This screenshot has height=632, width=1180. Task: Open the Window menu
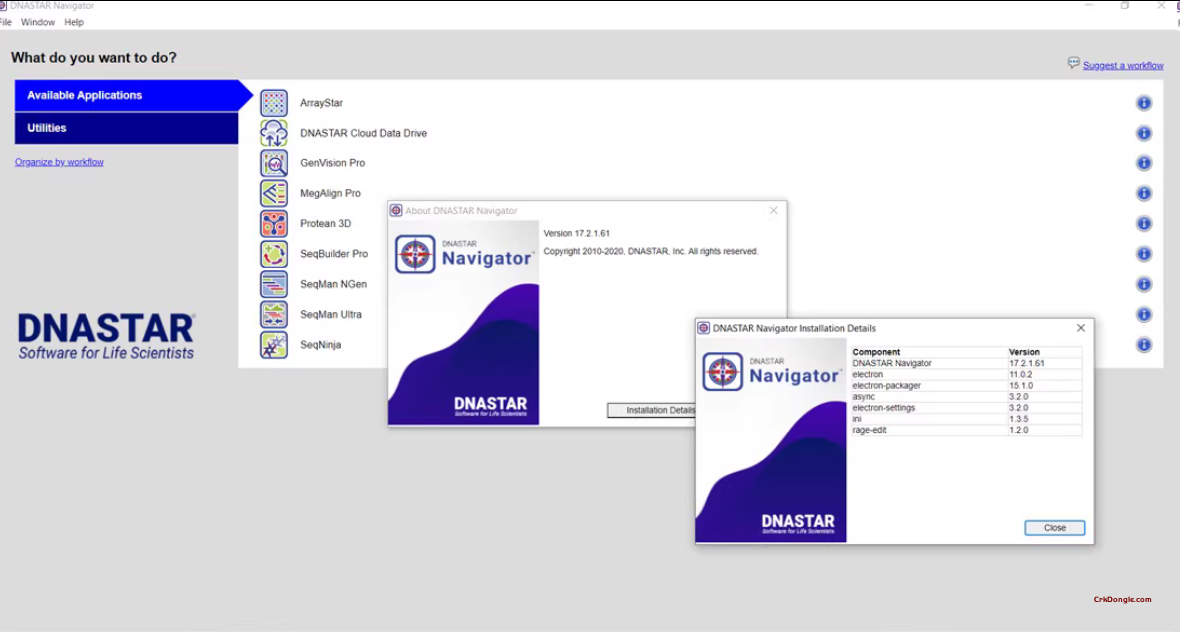point(38,22)
